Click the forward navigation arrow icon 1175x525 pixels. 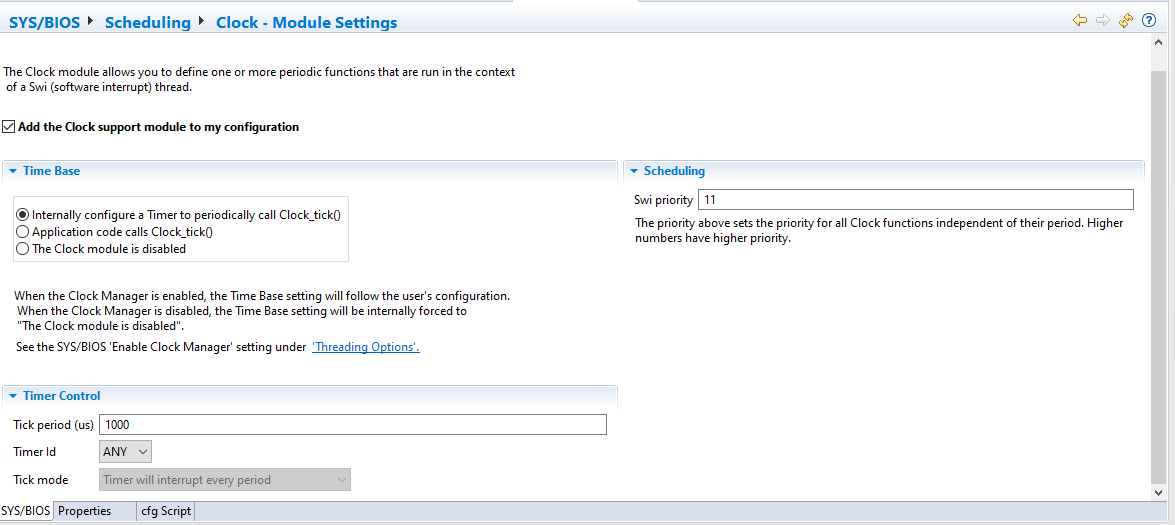coord(1103,20)
